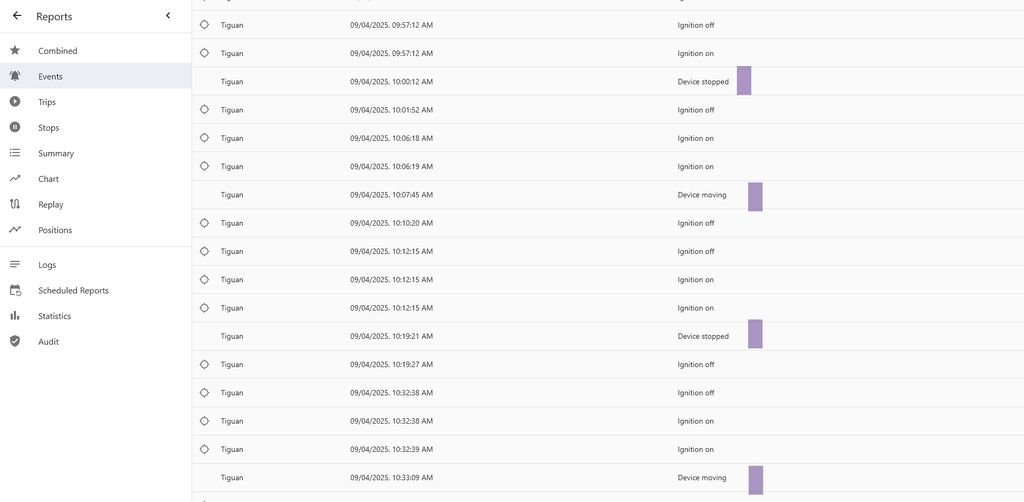Open the Replay route icon
The width and height of the screenshot is (1024, 502).
15,204
